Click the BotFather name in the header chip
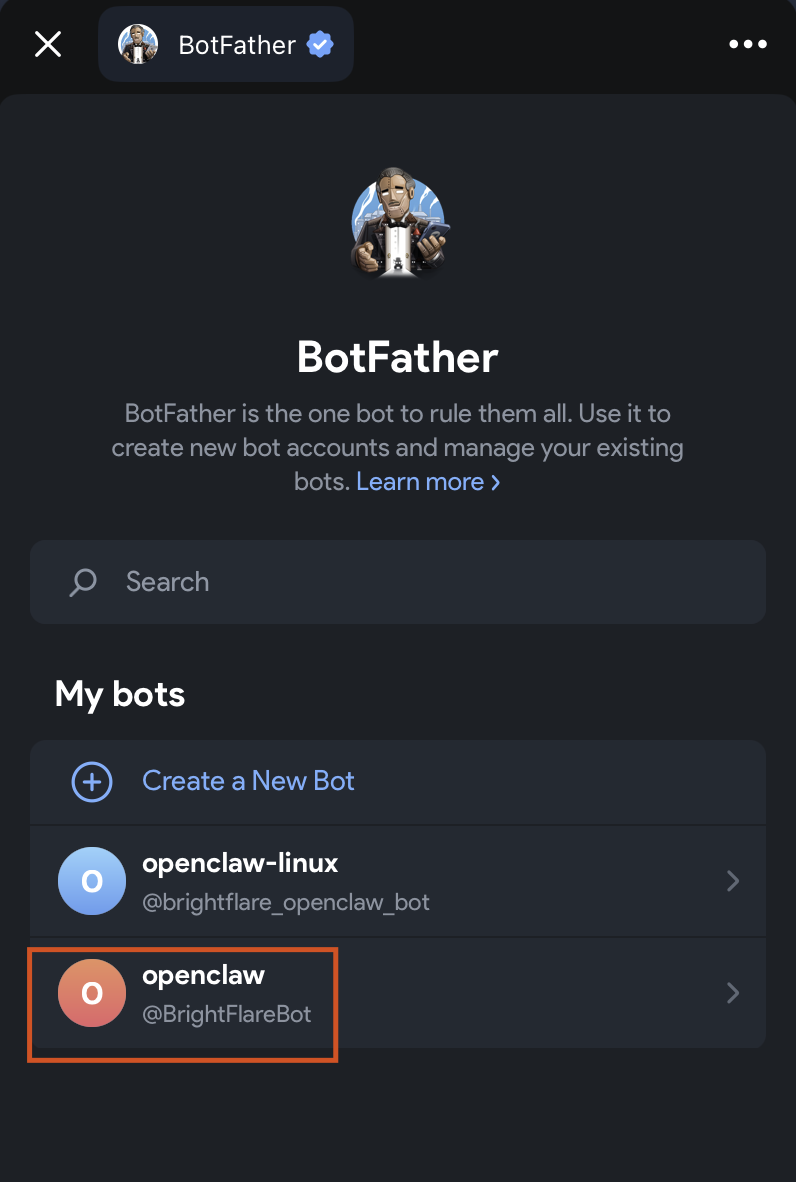 tap(237, 45)
